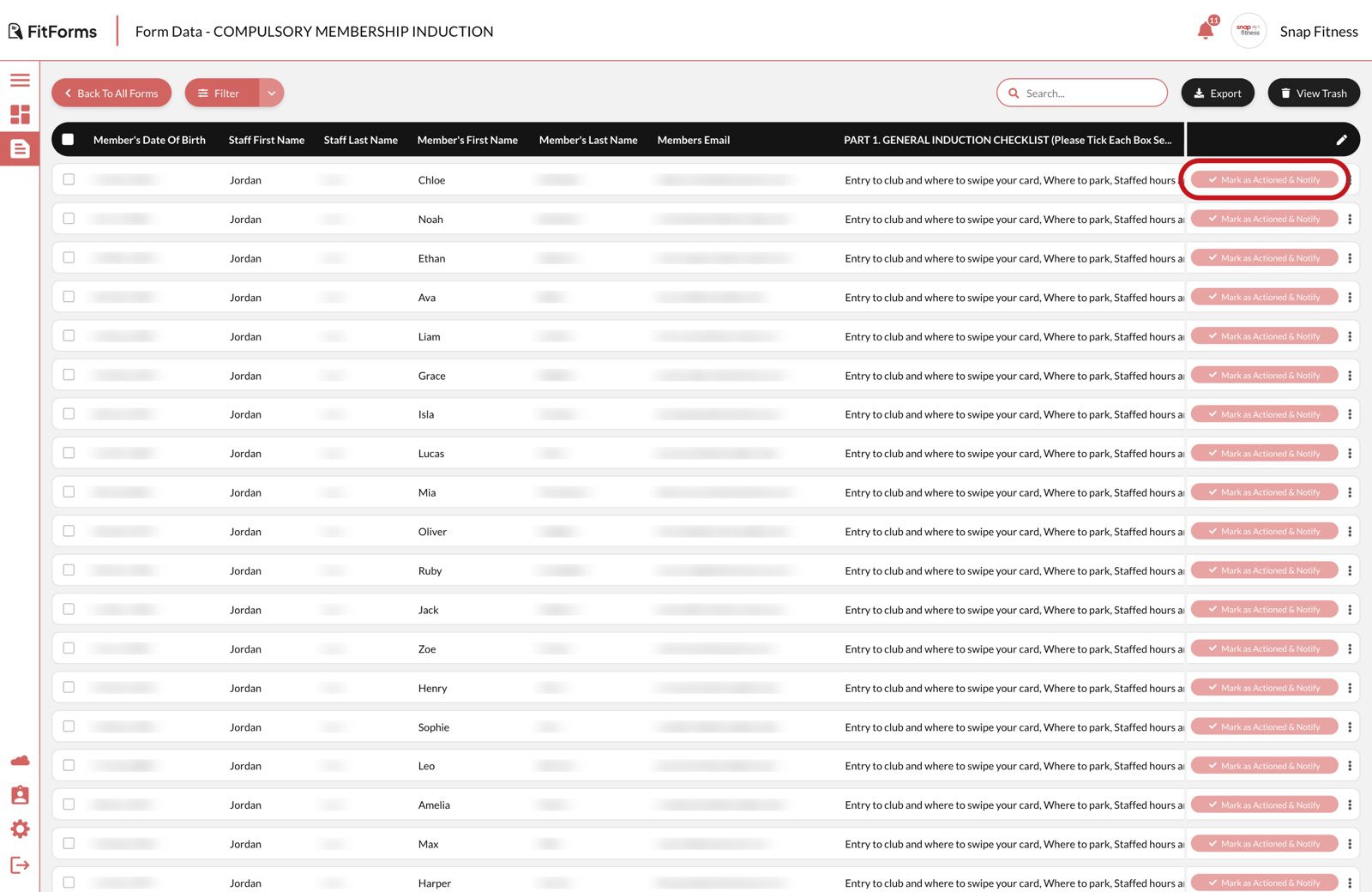Image resolution: width=1372 pixels, height=892 pixels.
Task: Open three-dot menu for Chloe row
Action: (x=1351, y=180)
